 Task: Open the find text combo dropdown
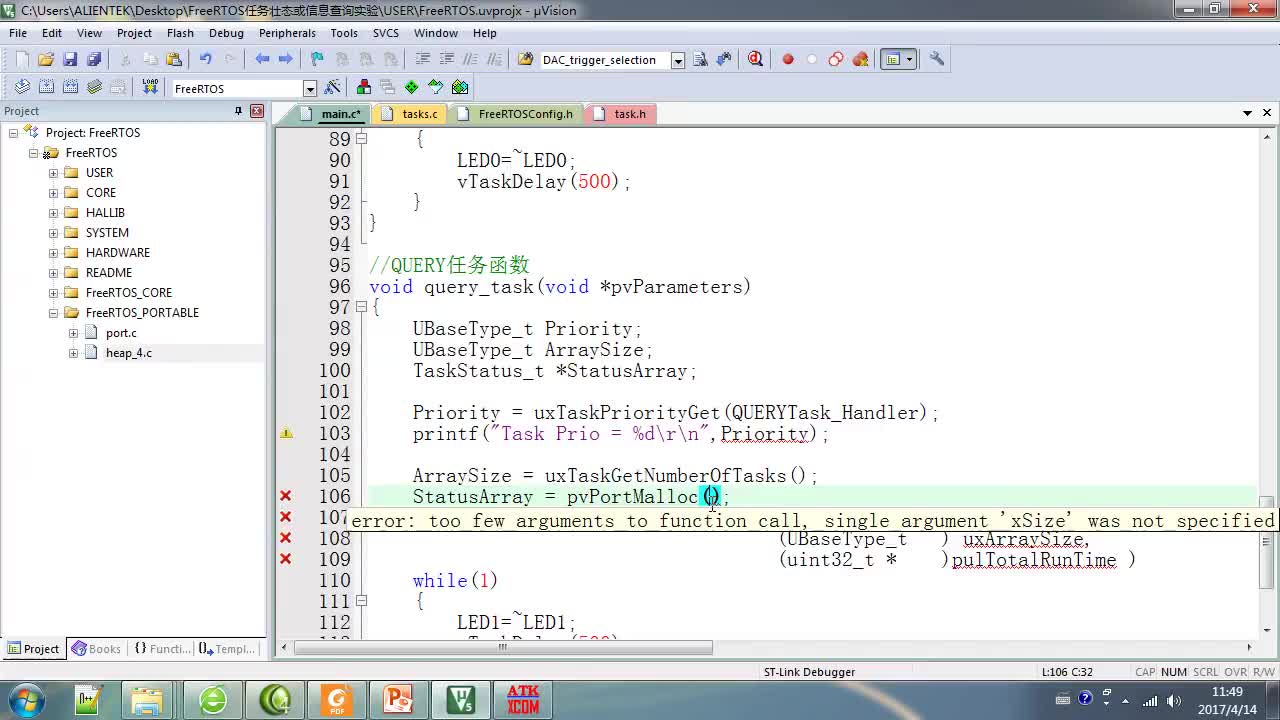point(677,61)
